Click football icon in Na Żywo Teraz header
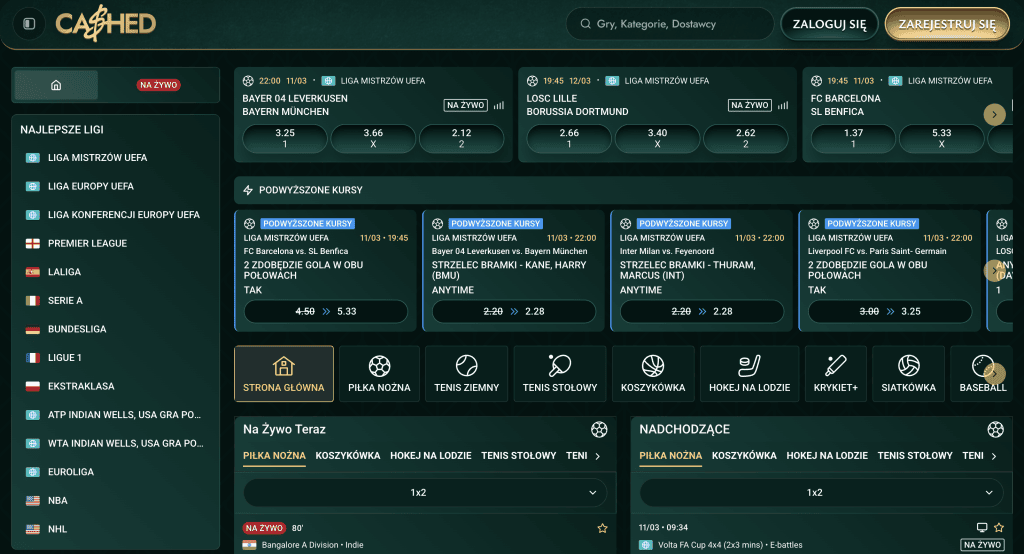1024x554 pixels. tap(599, 429)
